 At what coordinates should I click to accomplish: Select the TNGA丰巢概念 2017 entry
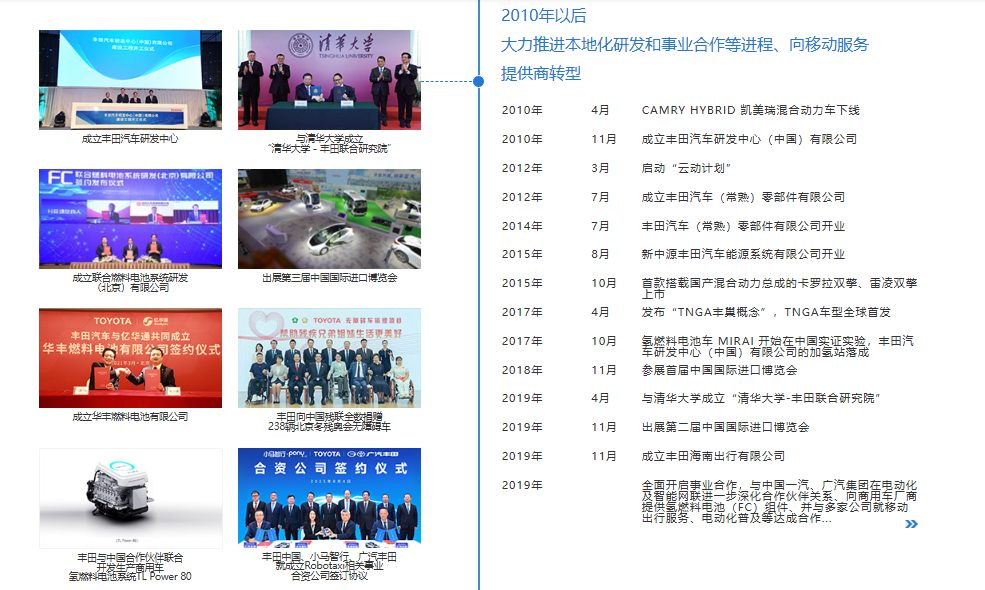[766, 312]
